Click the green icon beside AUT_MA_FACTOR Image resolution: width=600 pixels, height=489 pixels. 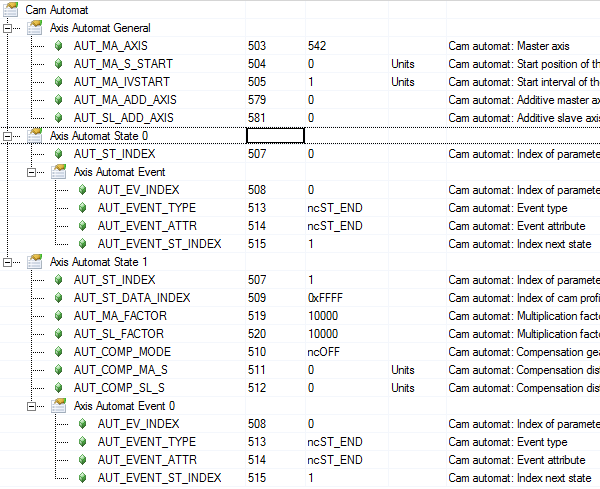(x=59, y=315)
